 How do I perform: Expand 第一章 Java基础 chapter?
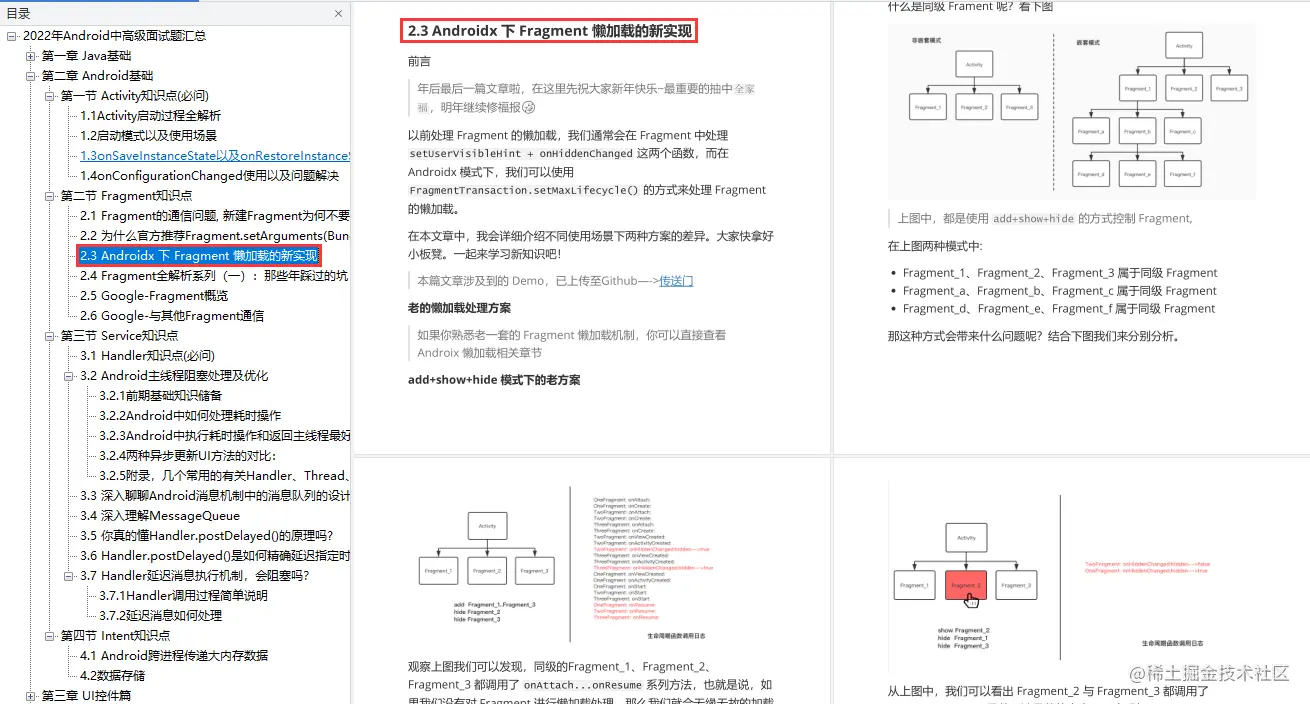[30, 56]
